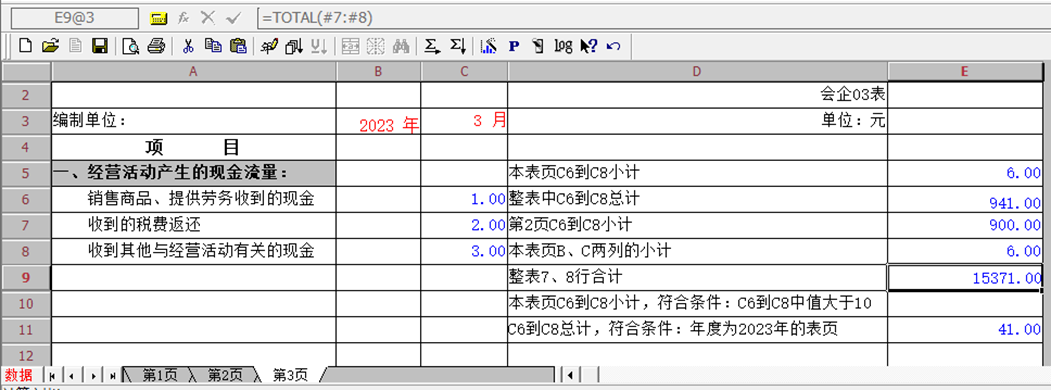This screenshot has width=1051, height=390.
Task: Go to previous page tab arrow
Action: click(72, 375)
